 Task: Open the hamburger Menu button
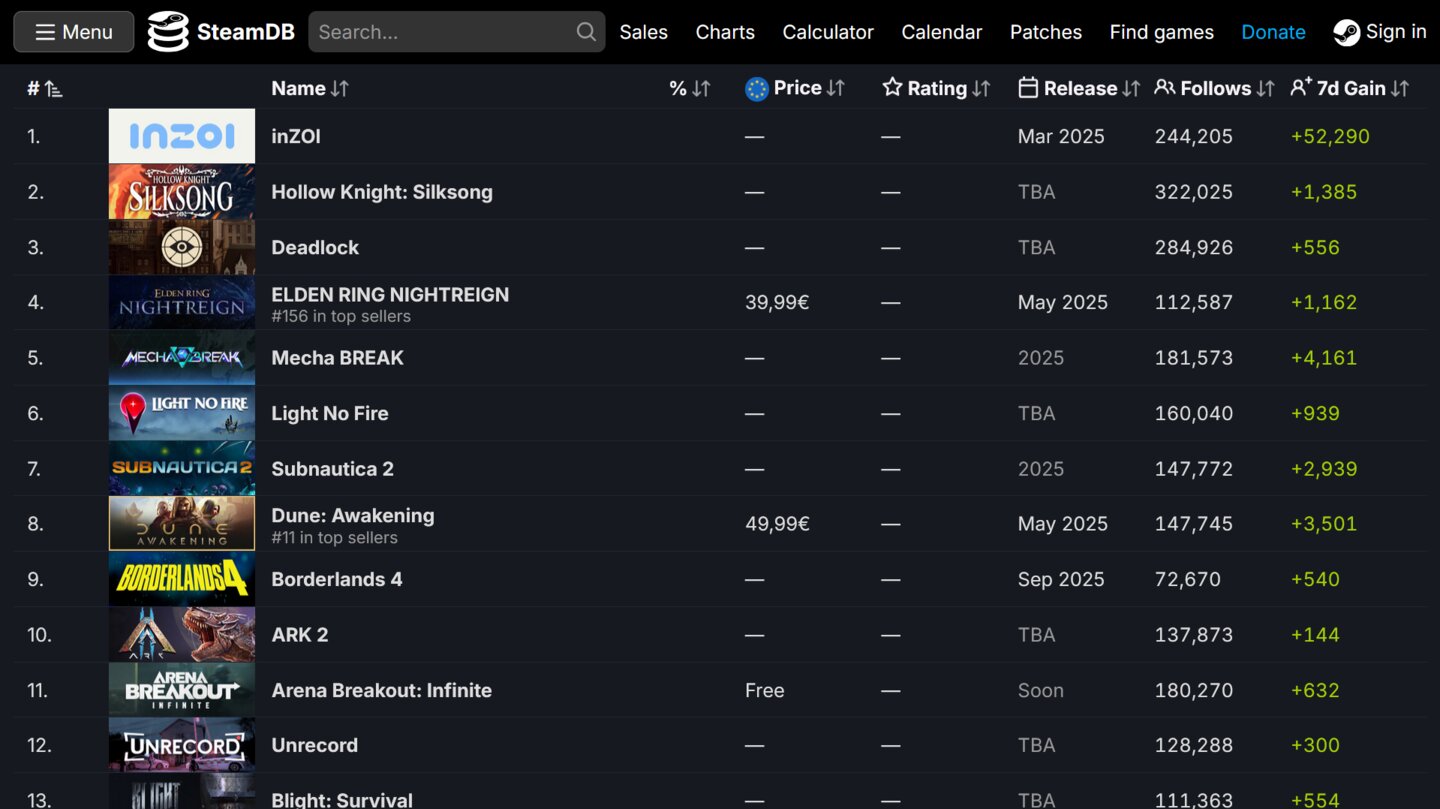74,32
